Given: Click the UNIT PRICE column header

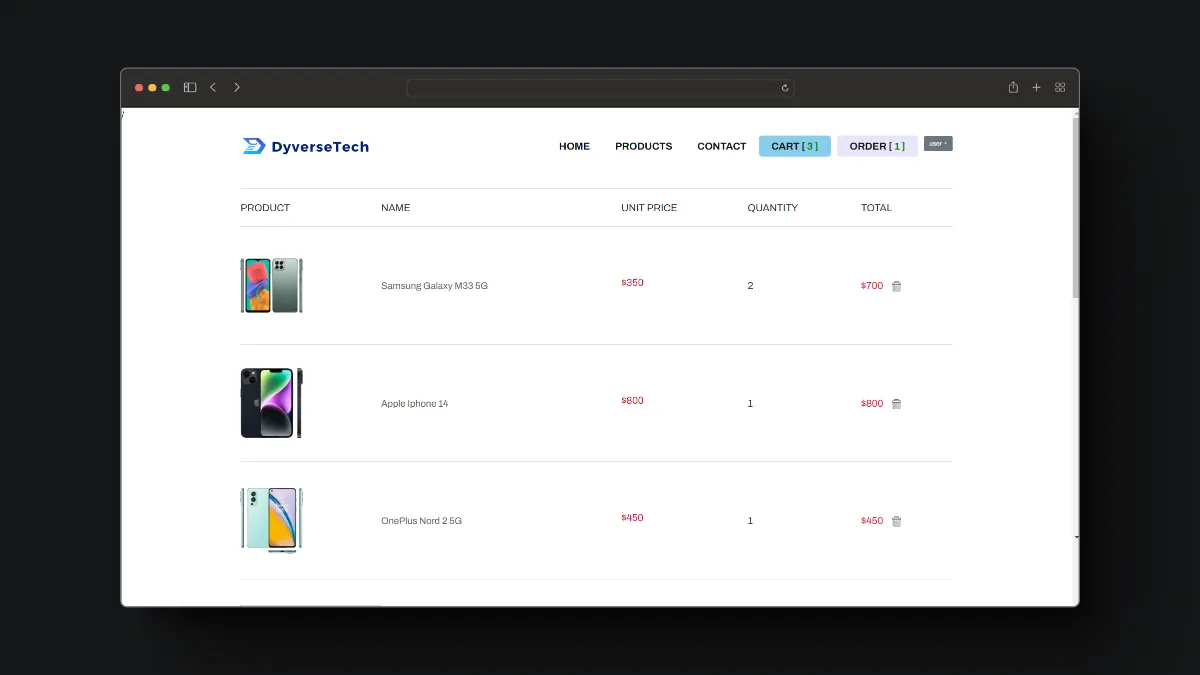Looking at the screenshot, I should click(x=649, y=208).
